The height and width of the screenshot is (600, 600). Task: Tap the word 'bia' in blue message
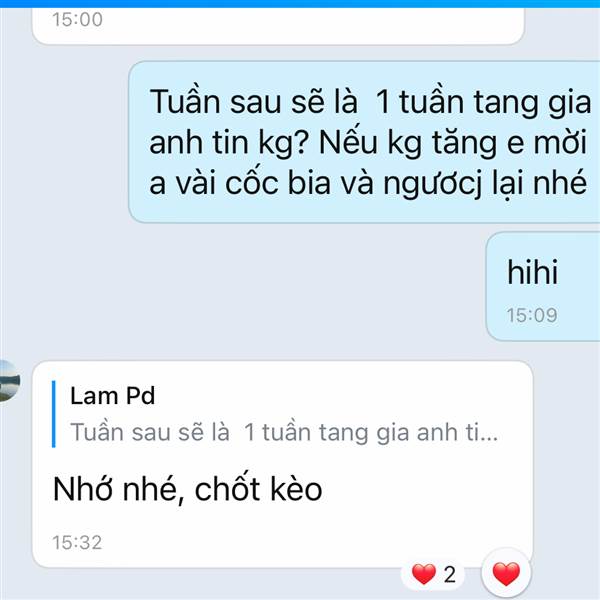(x=309, y=183)
